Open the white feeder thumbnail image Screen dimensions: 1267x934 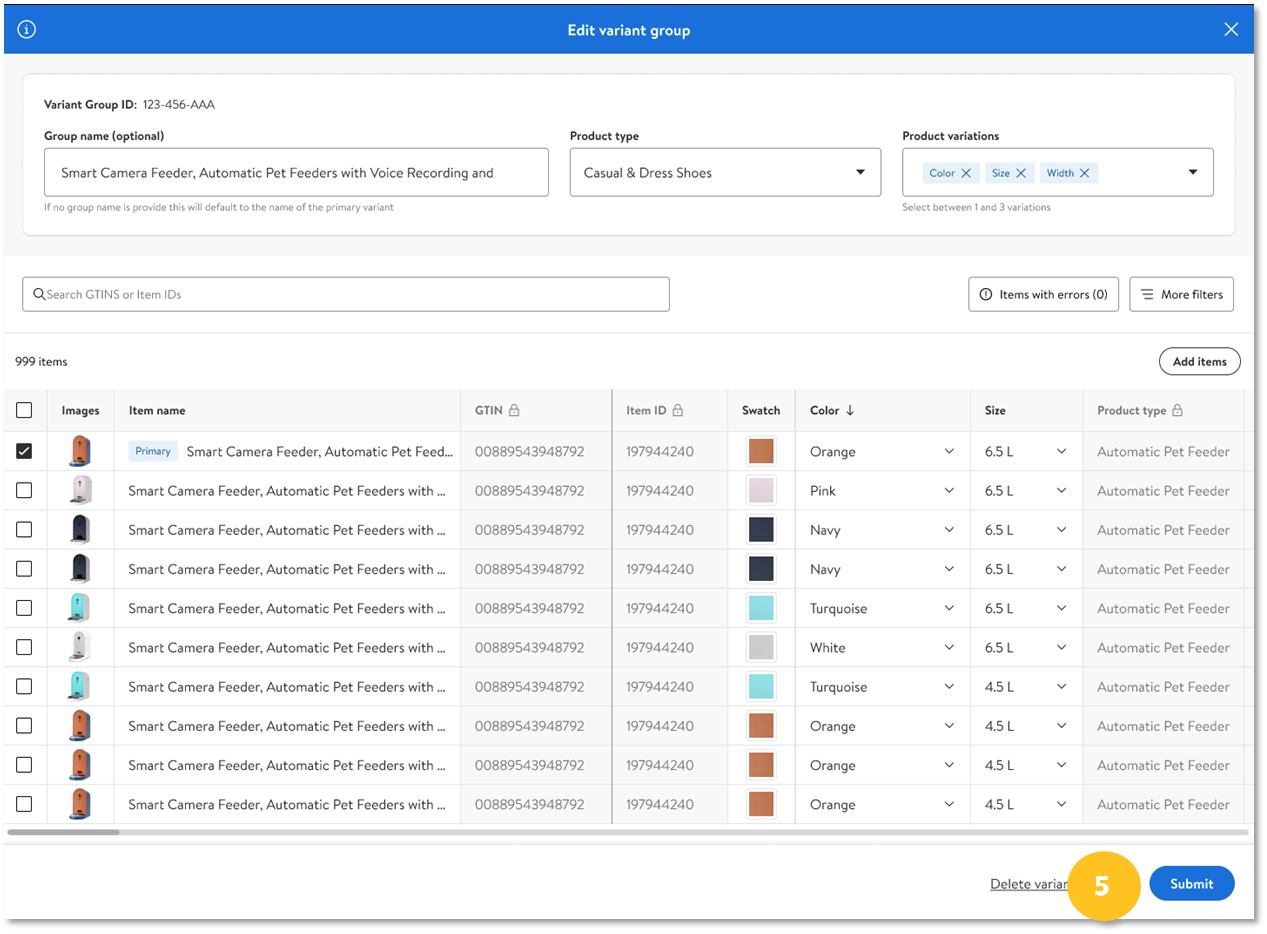80,647
